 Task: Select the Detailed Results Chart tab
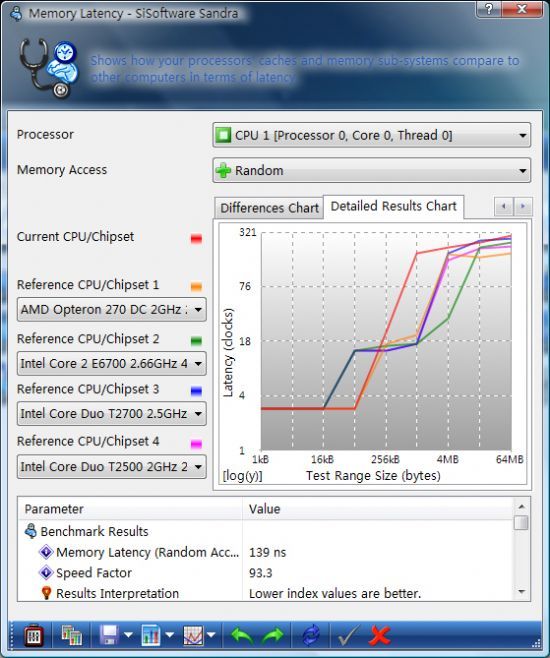(x=394, y=206)
